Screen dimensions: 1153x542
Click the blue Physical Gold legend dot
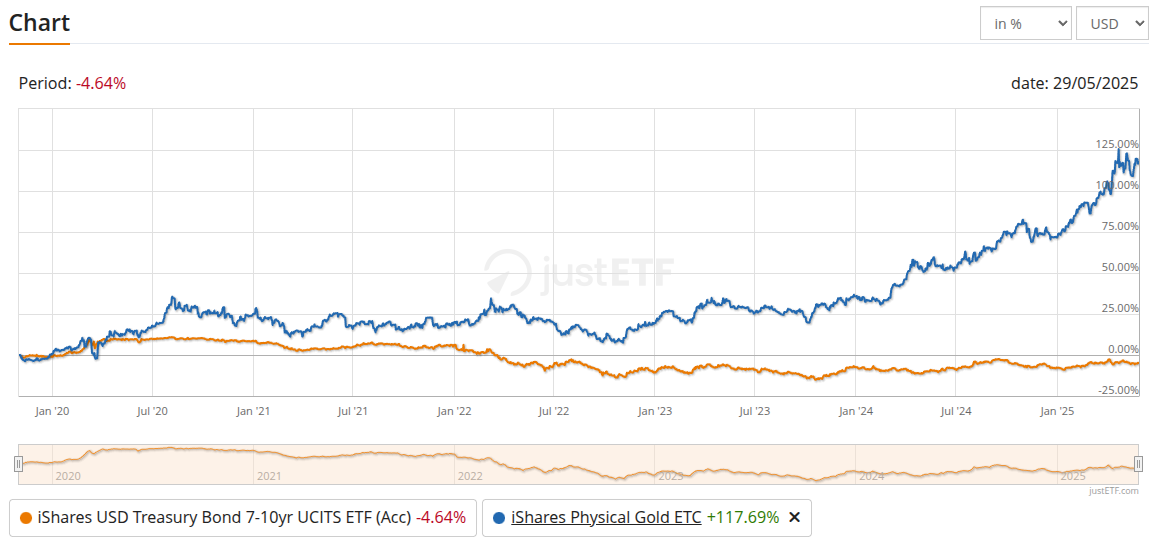[499, 518]
